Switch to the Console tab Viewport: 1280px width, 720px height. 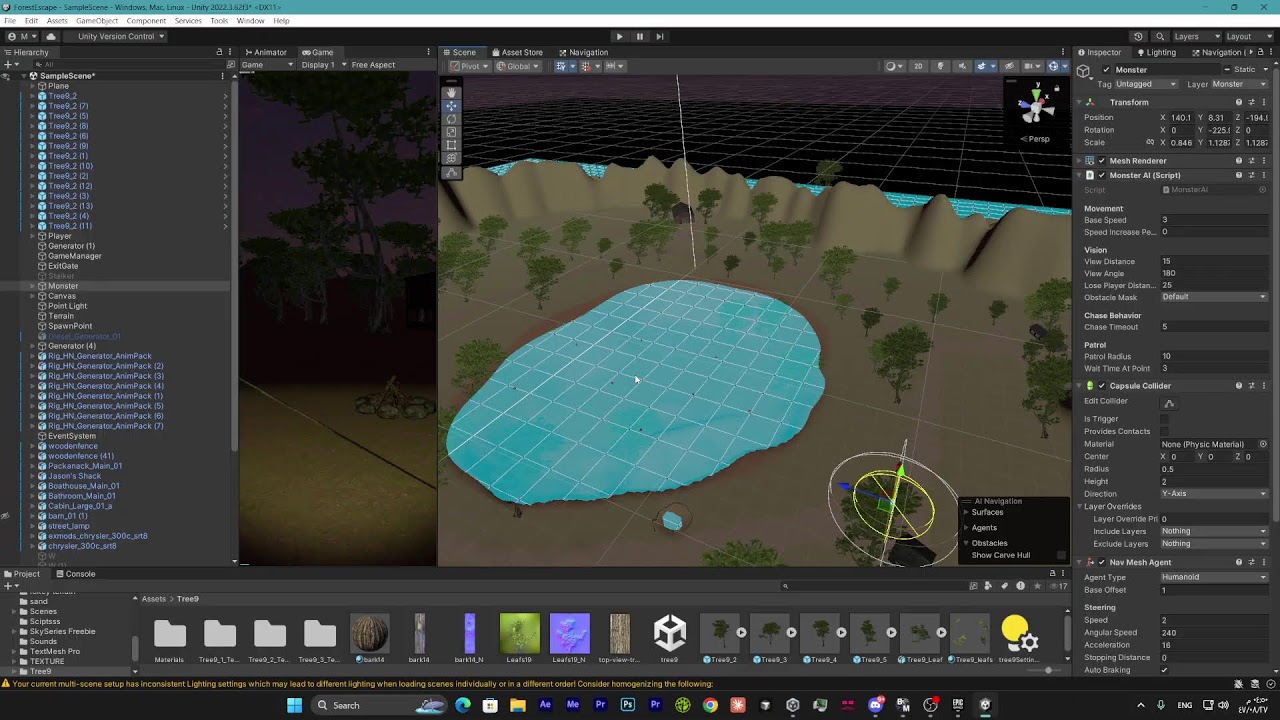coord(75,574)
